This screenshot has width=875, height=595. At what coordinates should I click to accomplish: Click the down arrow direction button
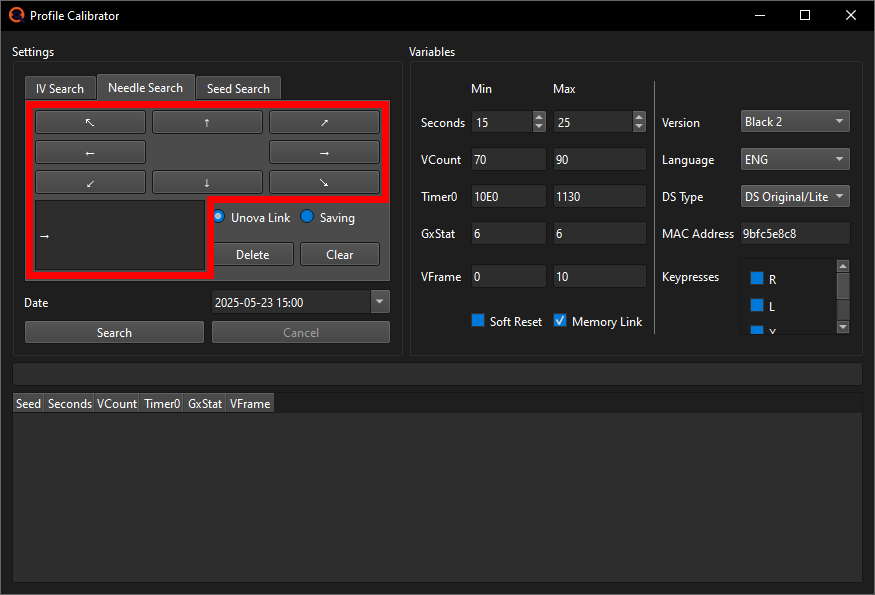207,182
